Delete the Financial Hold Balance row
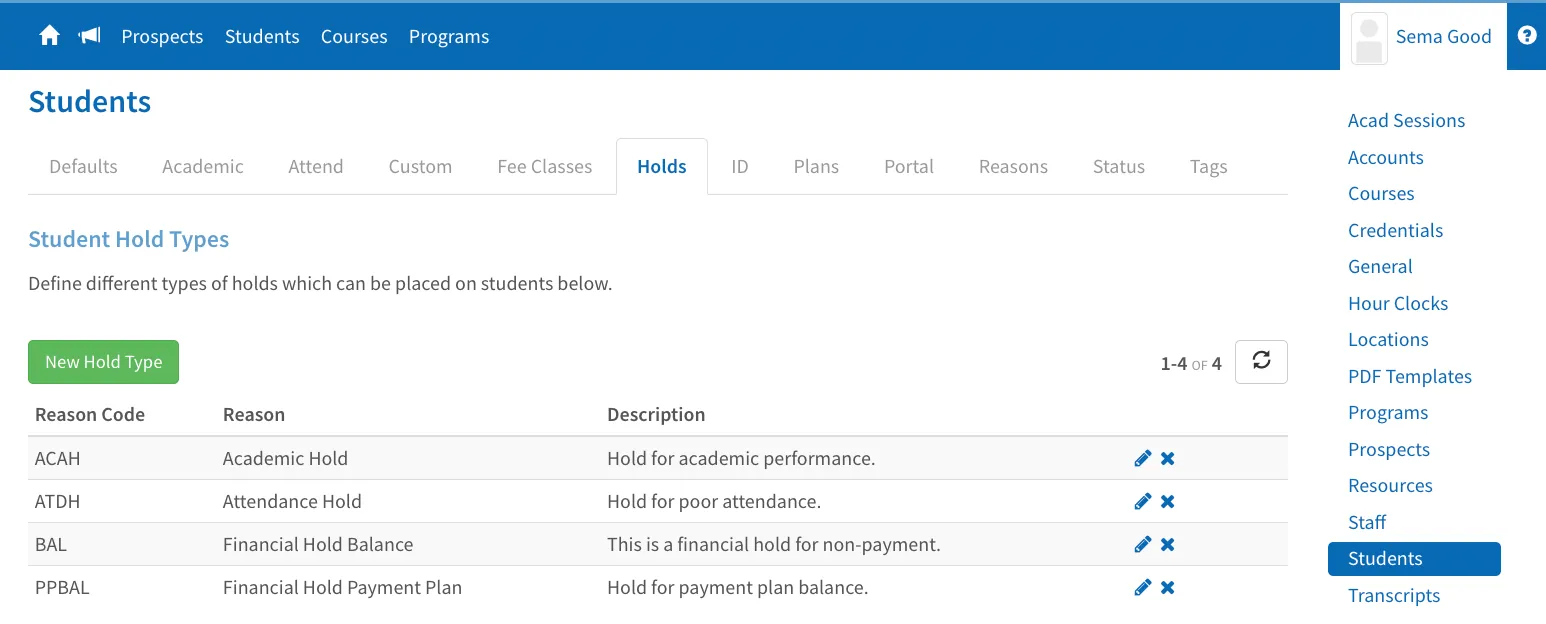This screenshot has width=1546, height=624. pyautogui.click(x=1167, y=544)
